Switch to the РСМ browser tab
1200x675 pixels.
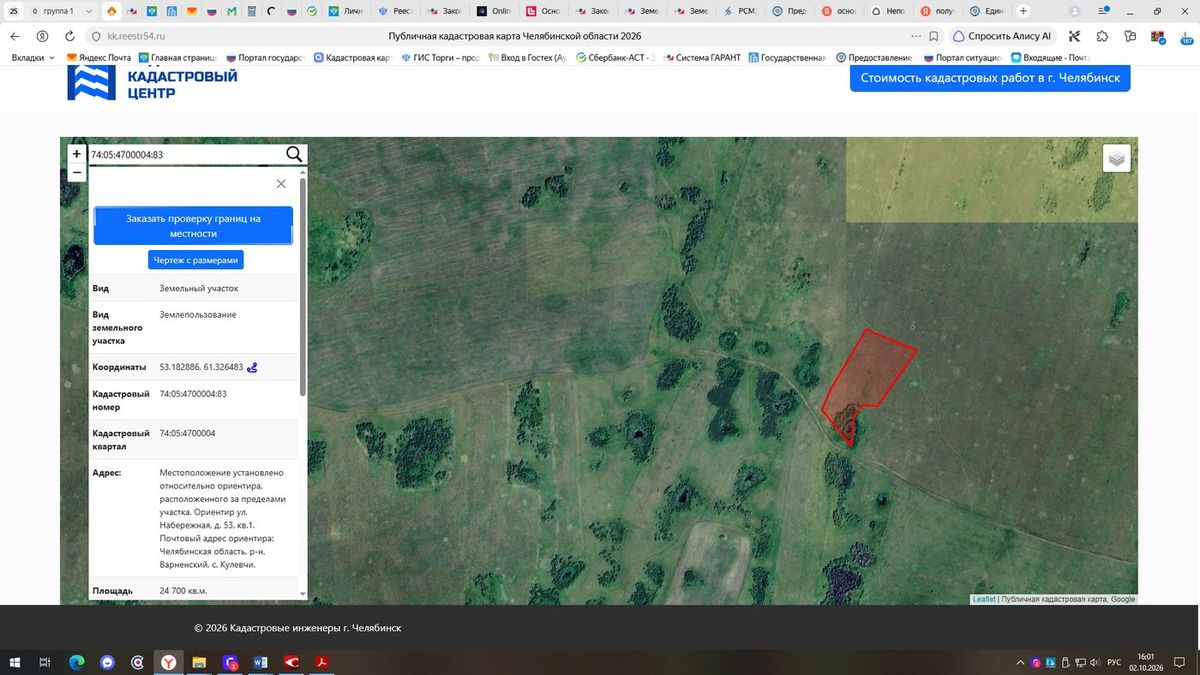point(740,11)
